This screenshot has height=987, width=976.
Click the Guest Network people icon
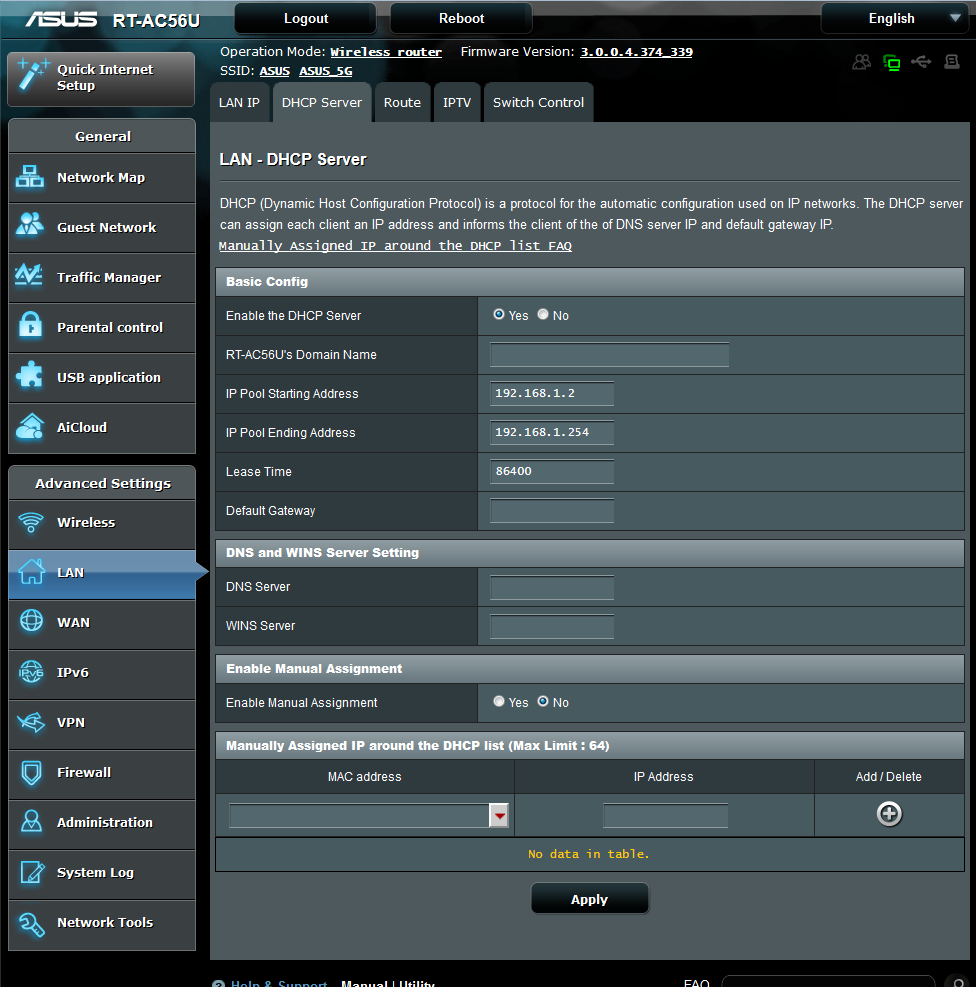click(30, 224)
